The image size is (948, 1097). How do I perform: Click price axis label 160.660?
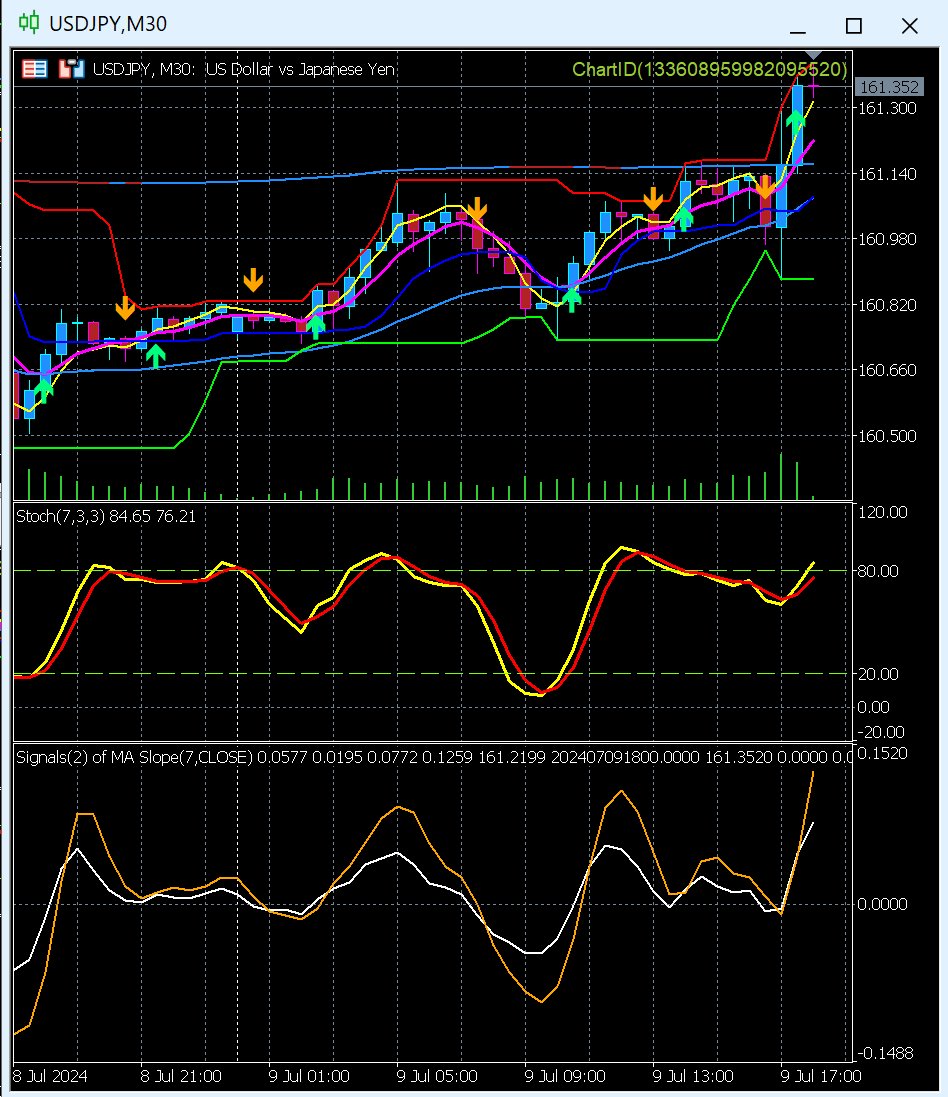pyautogui.click(x=887, y=370)
